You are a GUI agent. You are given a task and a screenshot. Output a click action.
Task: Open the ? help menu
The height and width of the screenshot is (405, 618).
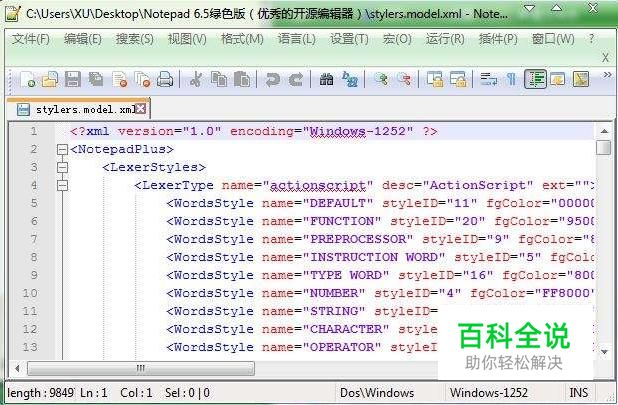pyautogui.click(x=591, y=39)
